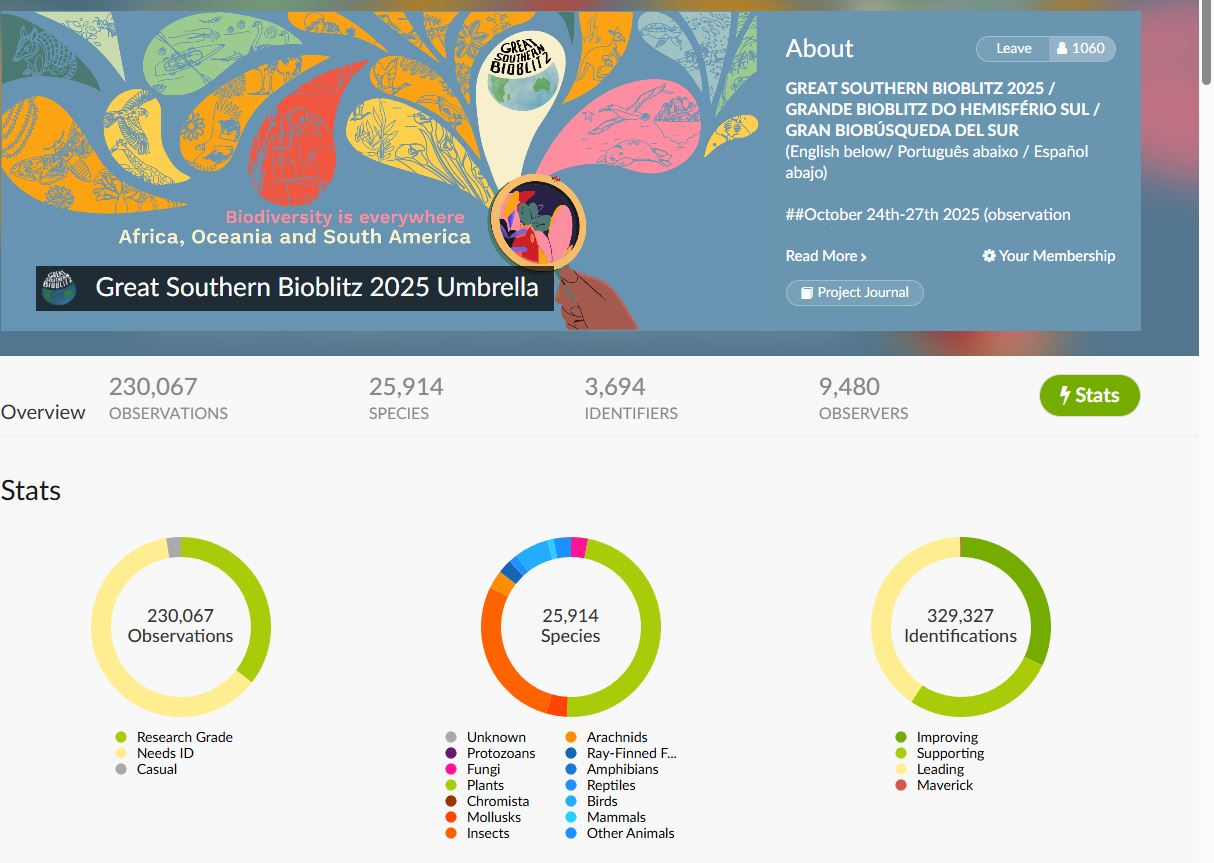Viewport: 1214px width, 863px height.
Task: View the 3,694 Identifiers list
Action: coord(630,397)
